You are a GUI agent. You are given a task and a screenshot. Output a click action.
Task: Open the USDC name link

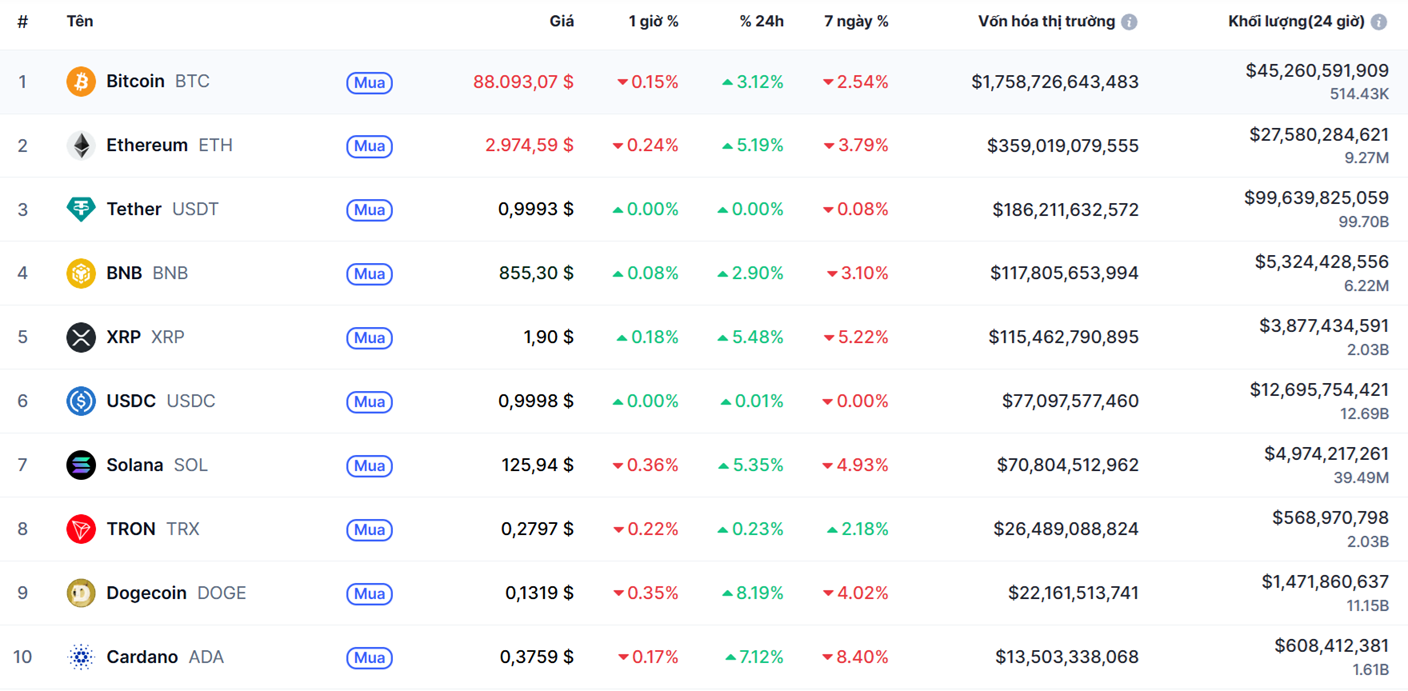tap(160, 401)
